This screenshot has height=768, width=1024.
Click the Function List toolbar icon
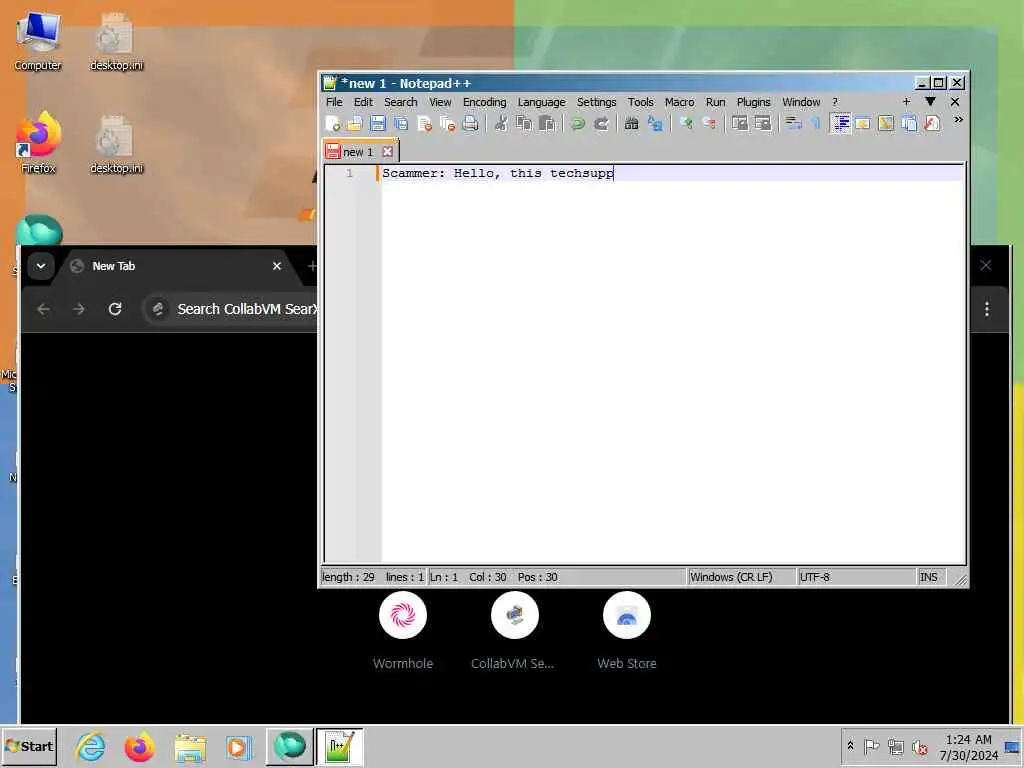[932, 123]
